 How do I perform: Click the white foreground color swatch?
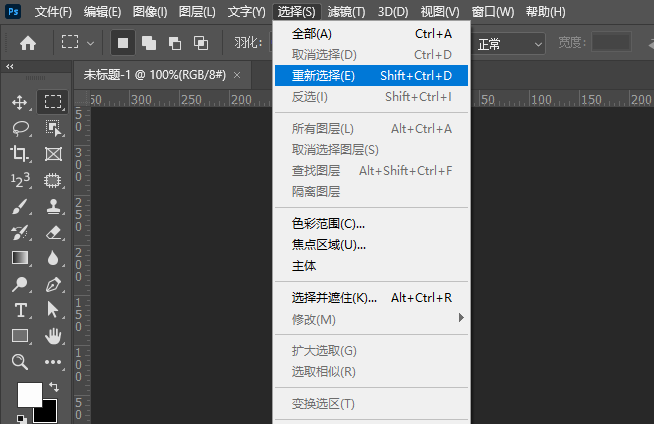pos(29,394)
